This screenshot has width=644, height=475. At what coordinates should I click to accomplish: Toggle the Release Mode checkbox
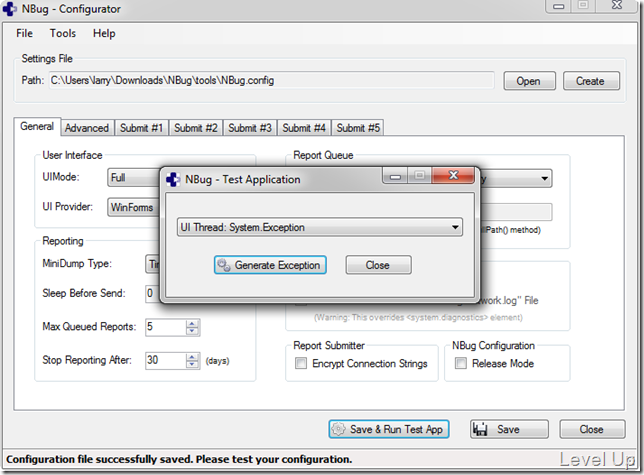pos(461,363)
